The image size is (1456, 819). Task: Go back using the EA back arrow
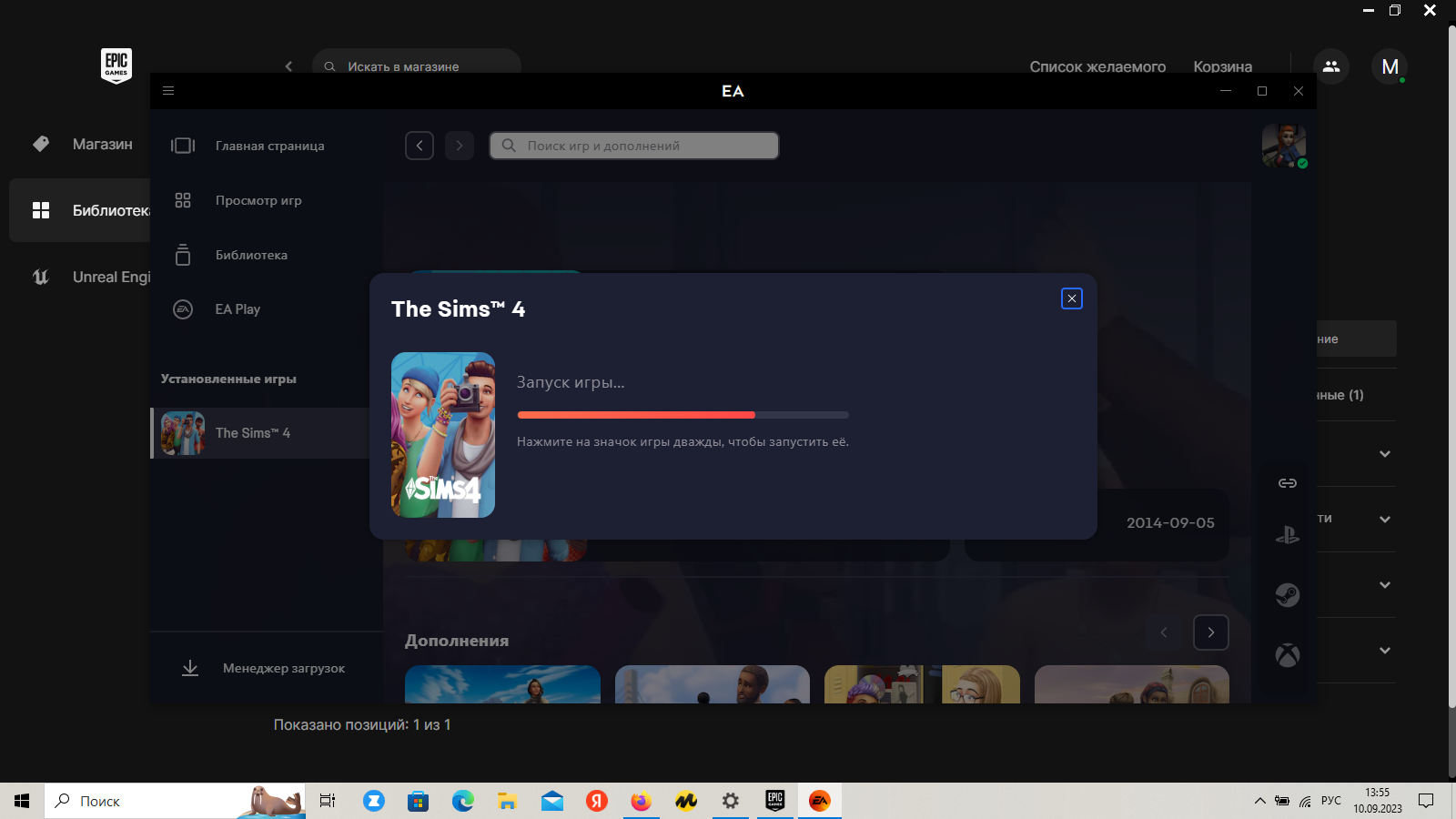pyautogui.click(x=420, y=146)
